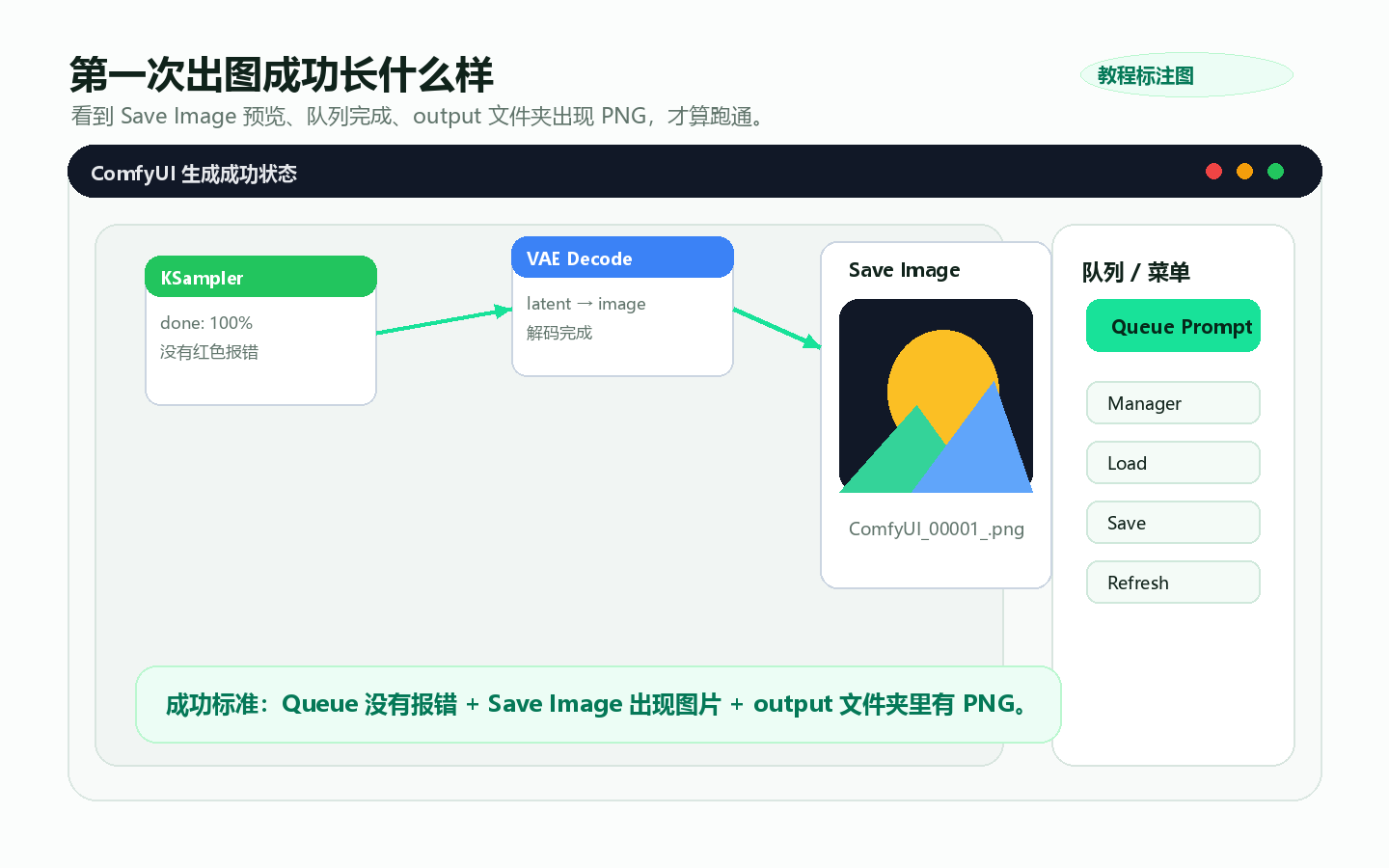This screenshot has width=1389, height=868.
Task: Click the orange window dot
Action: coord(1244,172)
